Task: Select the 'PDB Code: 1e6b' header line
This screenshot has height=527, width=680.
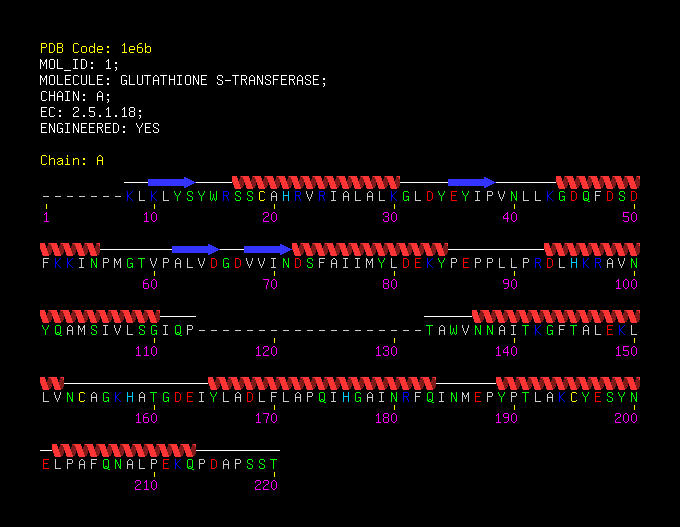Action: 96,49
